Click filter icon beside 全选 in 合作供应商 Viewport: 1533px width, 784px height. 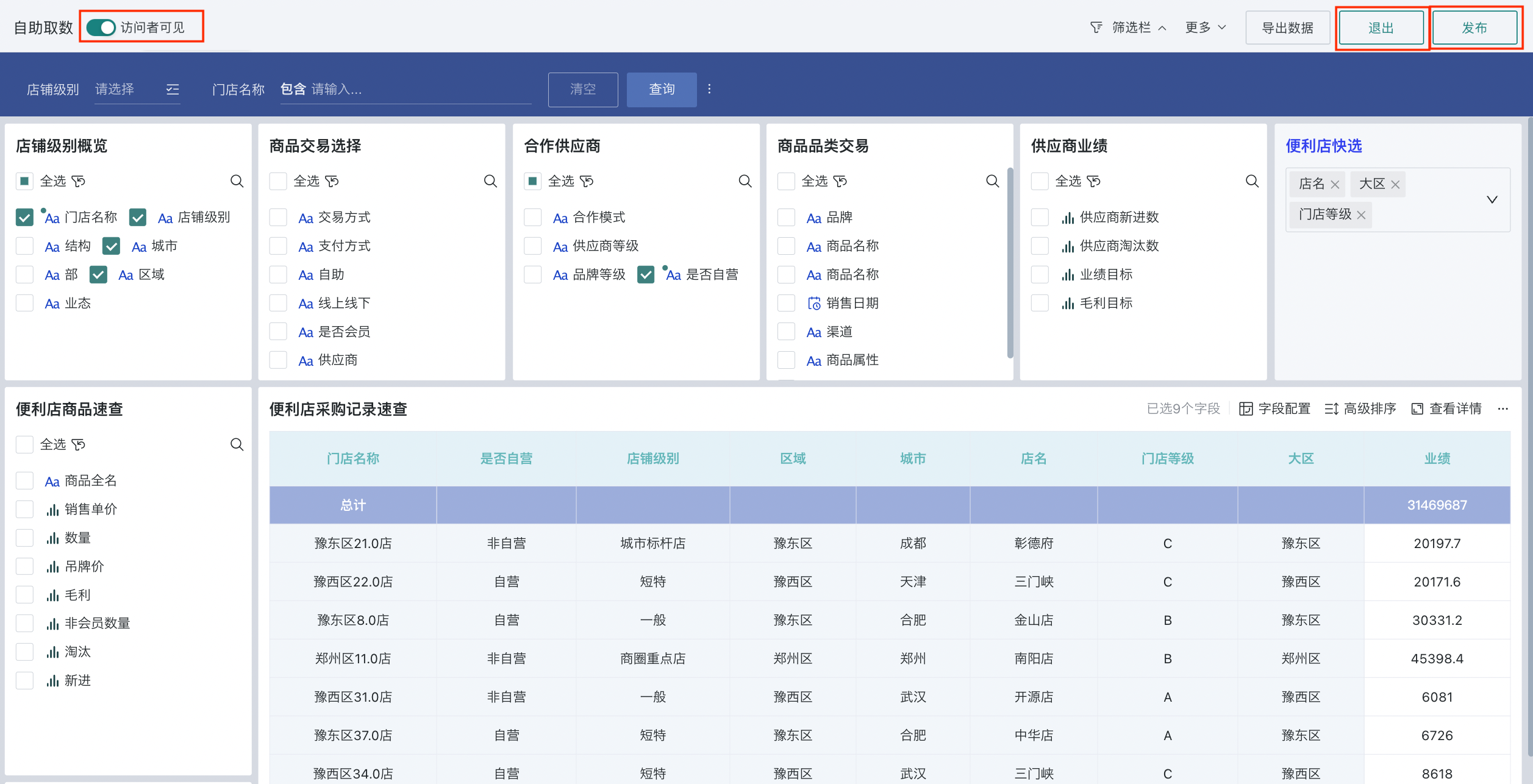pos(587,181)
